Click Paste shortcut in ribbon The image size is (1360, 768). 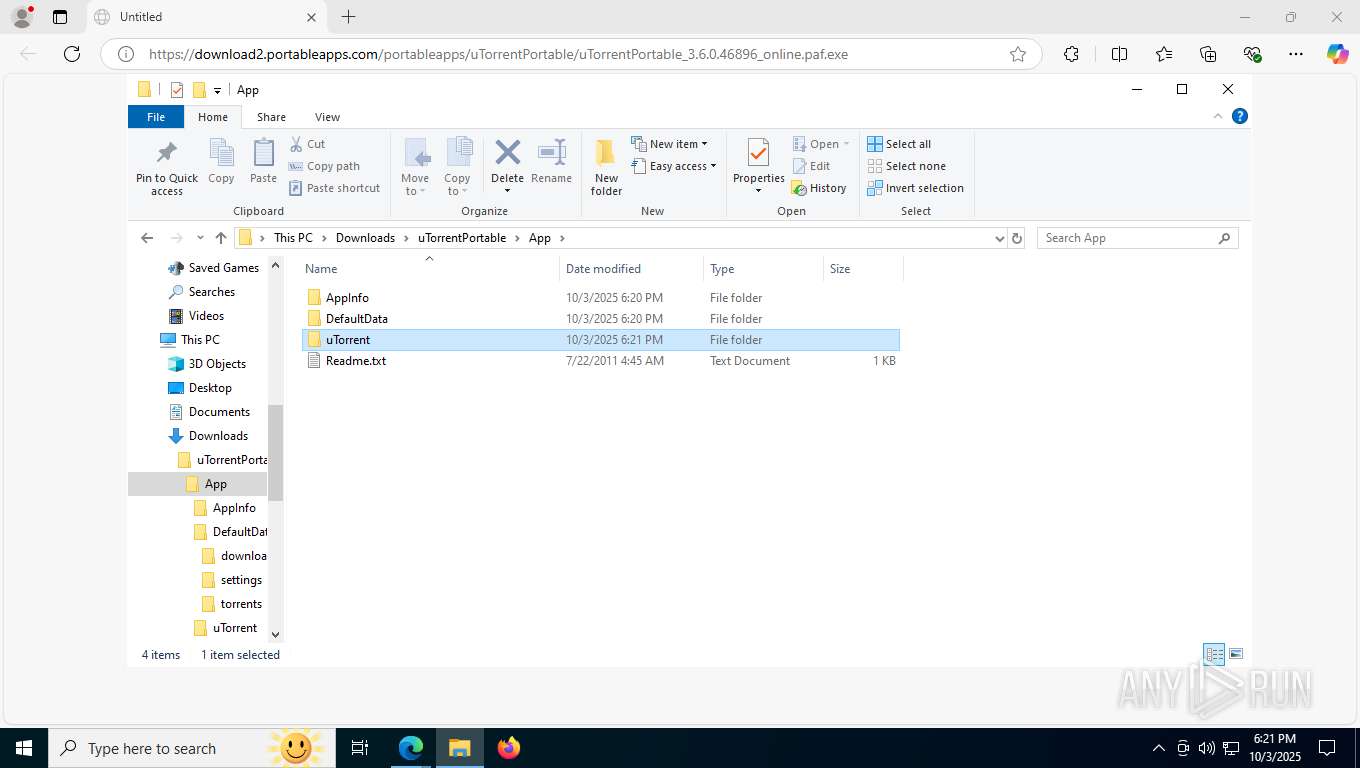pos(335,188)
